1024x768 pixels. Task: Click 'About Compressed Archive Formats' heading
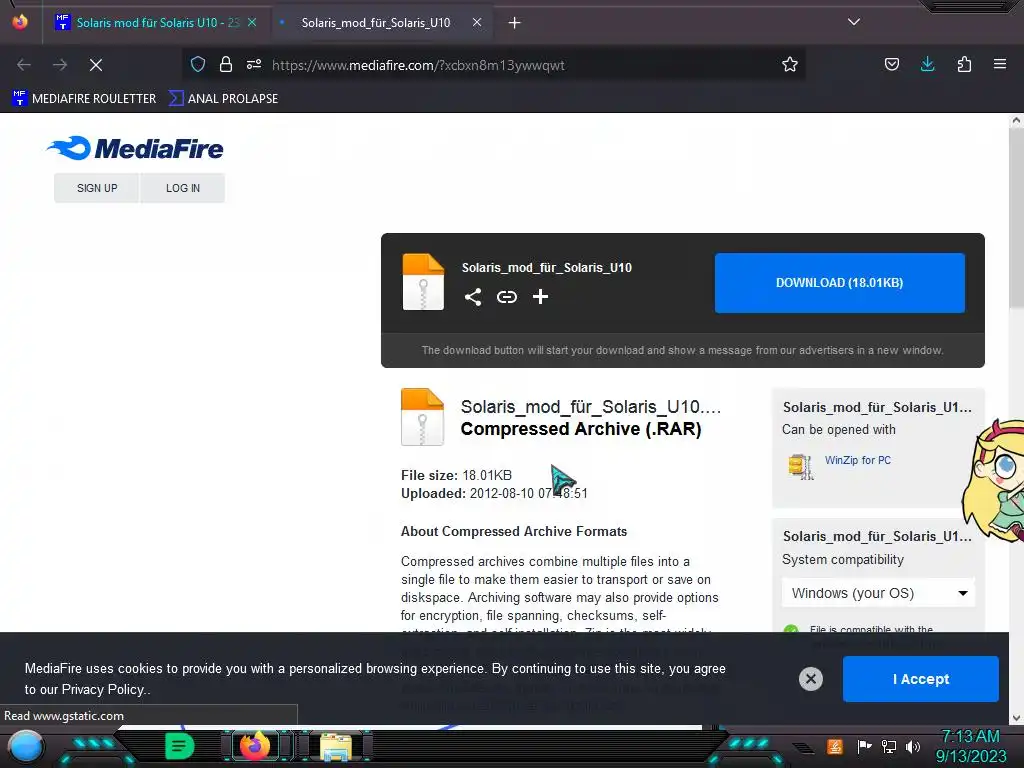tap(514, 532)
